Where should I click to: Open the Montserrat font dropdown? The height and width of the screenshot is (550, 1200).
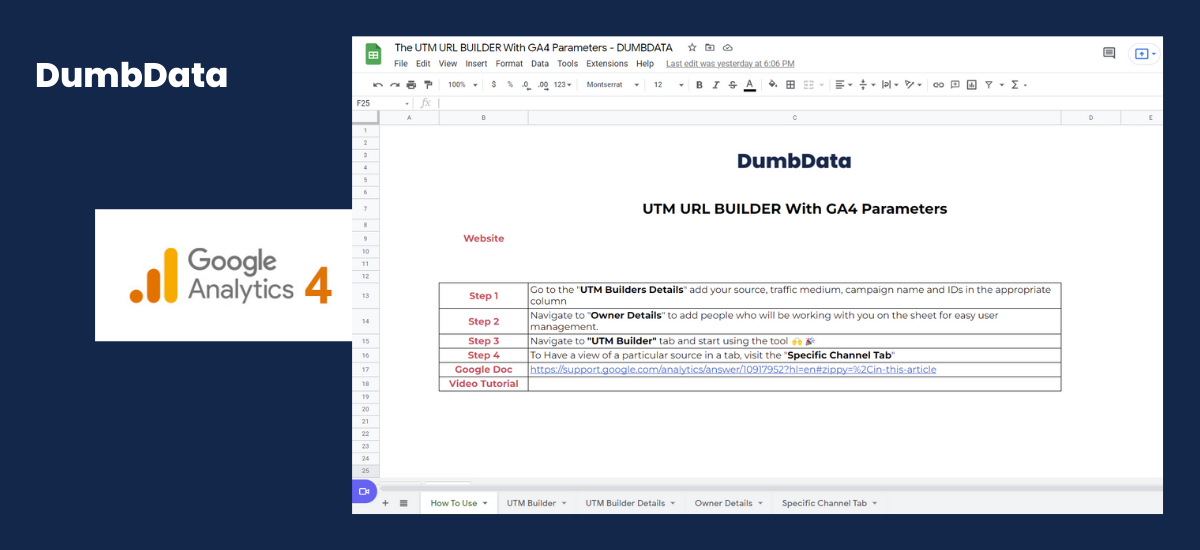pyautogui.click(x=612, y=85)
